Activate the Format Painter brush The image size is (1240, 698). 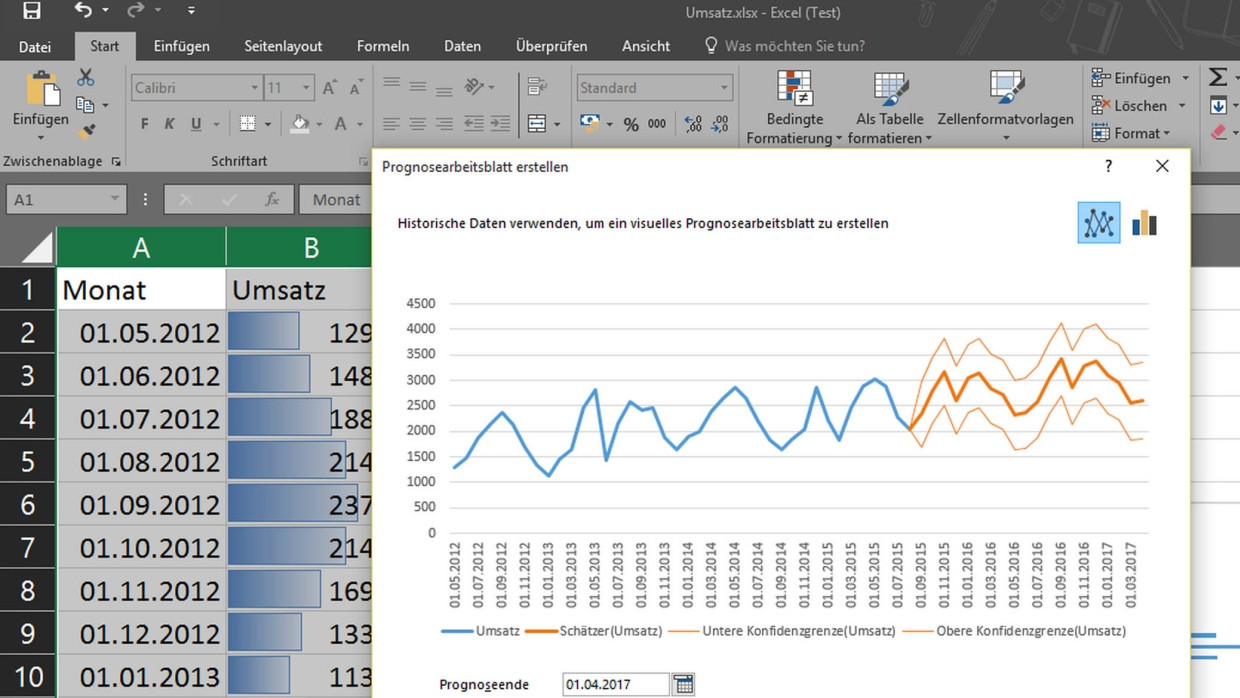[86, 130]
